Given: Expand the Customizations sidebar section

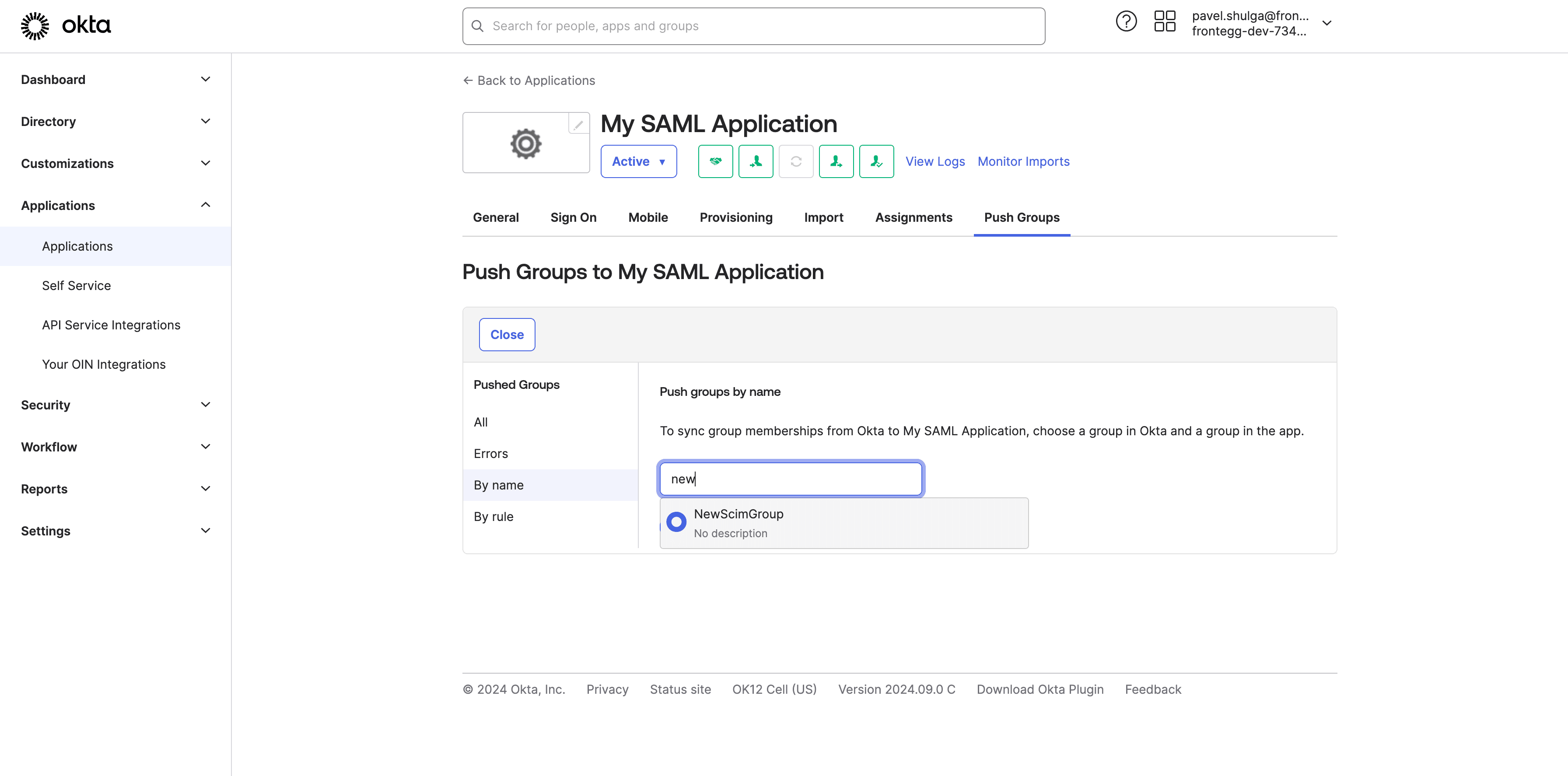Looking at the screenshot, I should 115,164.
